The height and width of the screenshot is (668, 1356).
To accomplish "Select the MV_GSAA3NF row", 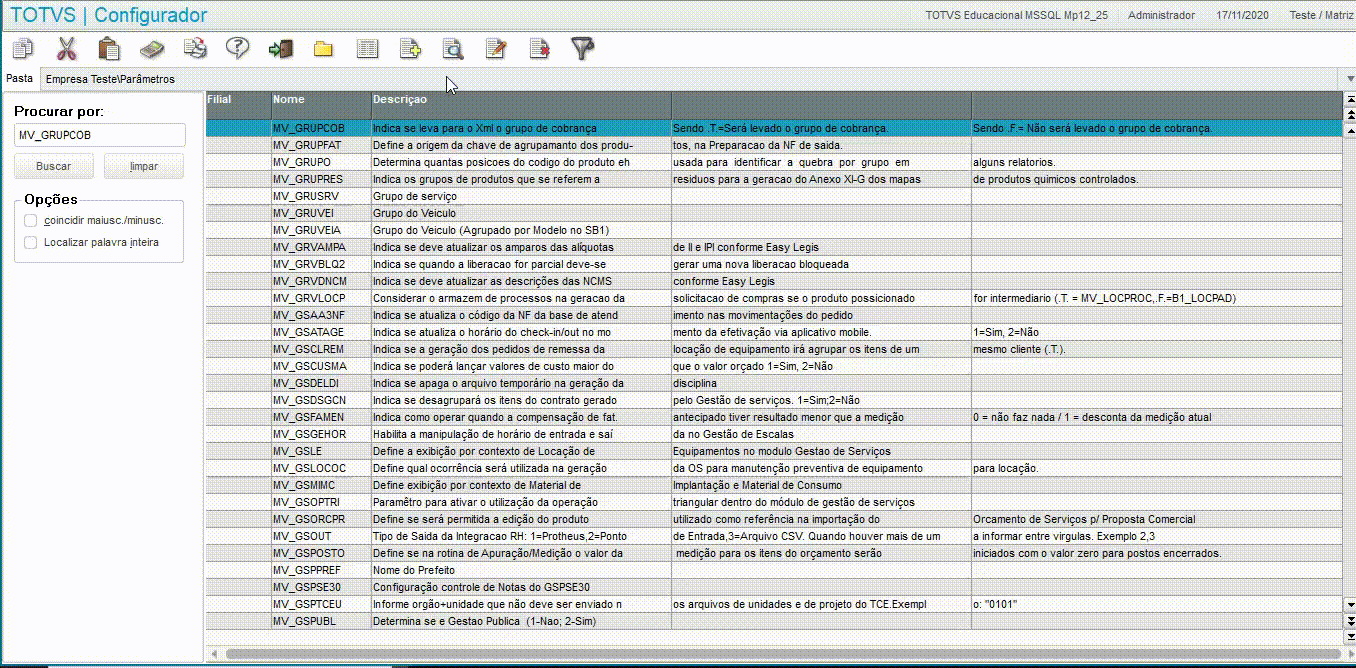I will pos(773,315).
